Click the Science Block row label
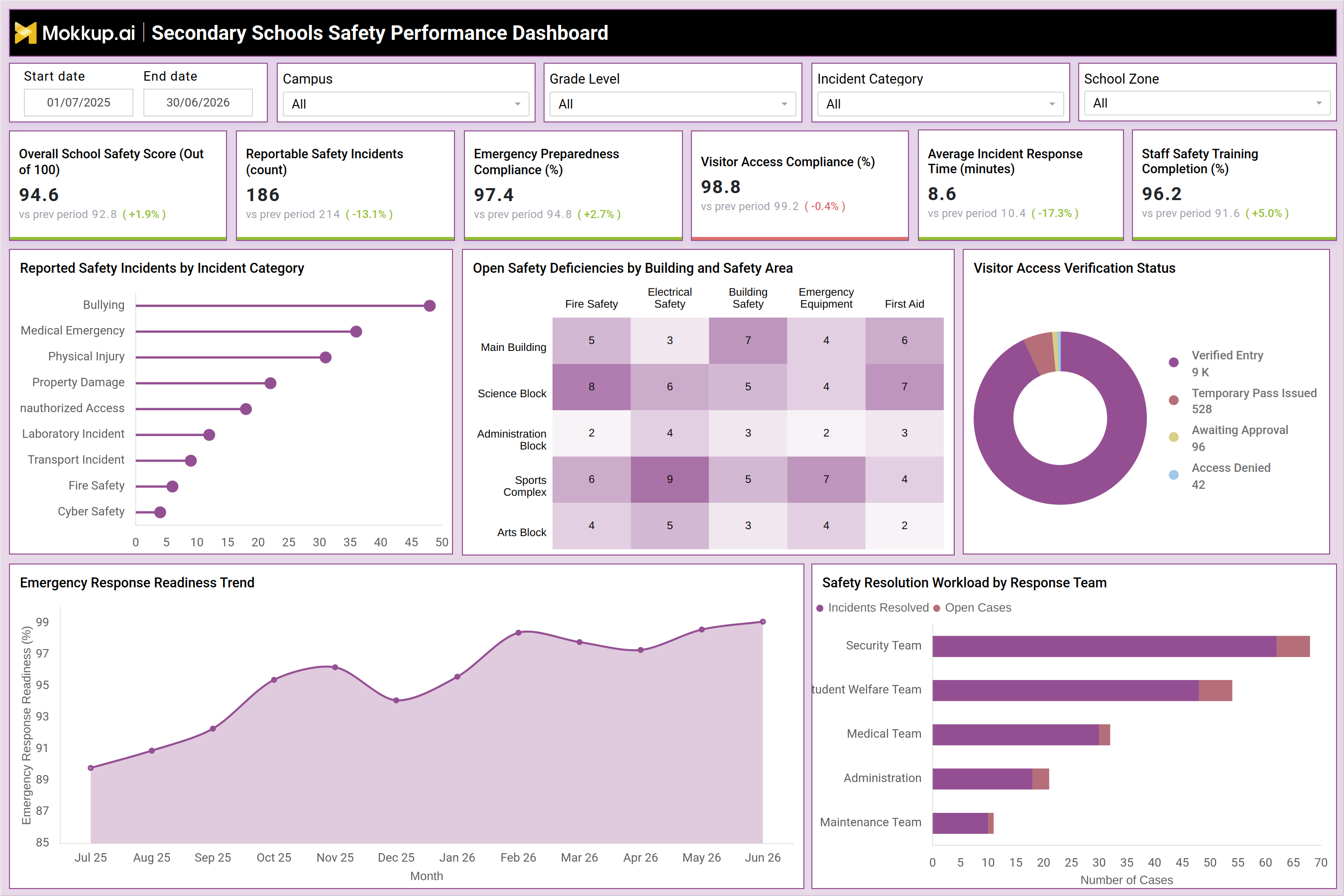The width and height of the screenshot is (1344, 896). pos(512,394)
